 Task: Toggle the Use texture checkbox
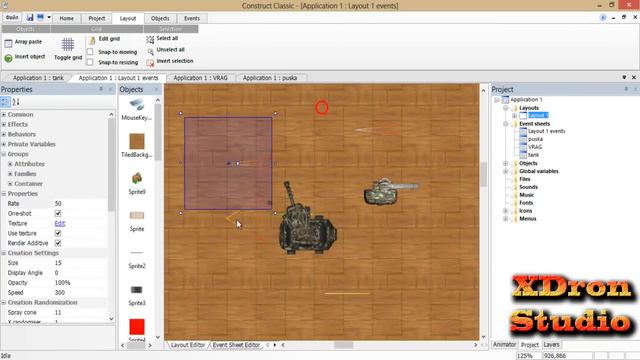58,233
